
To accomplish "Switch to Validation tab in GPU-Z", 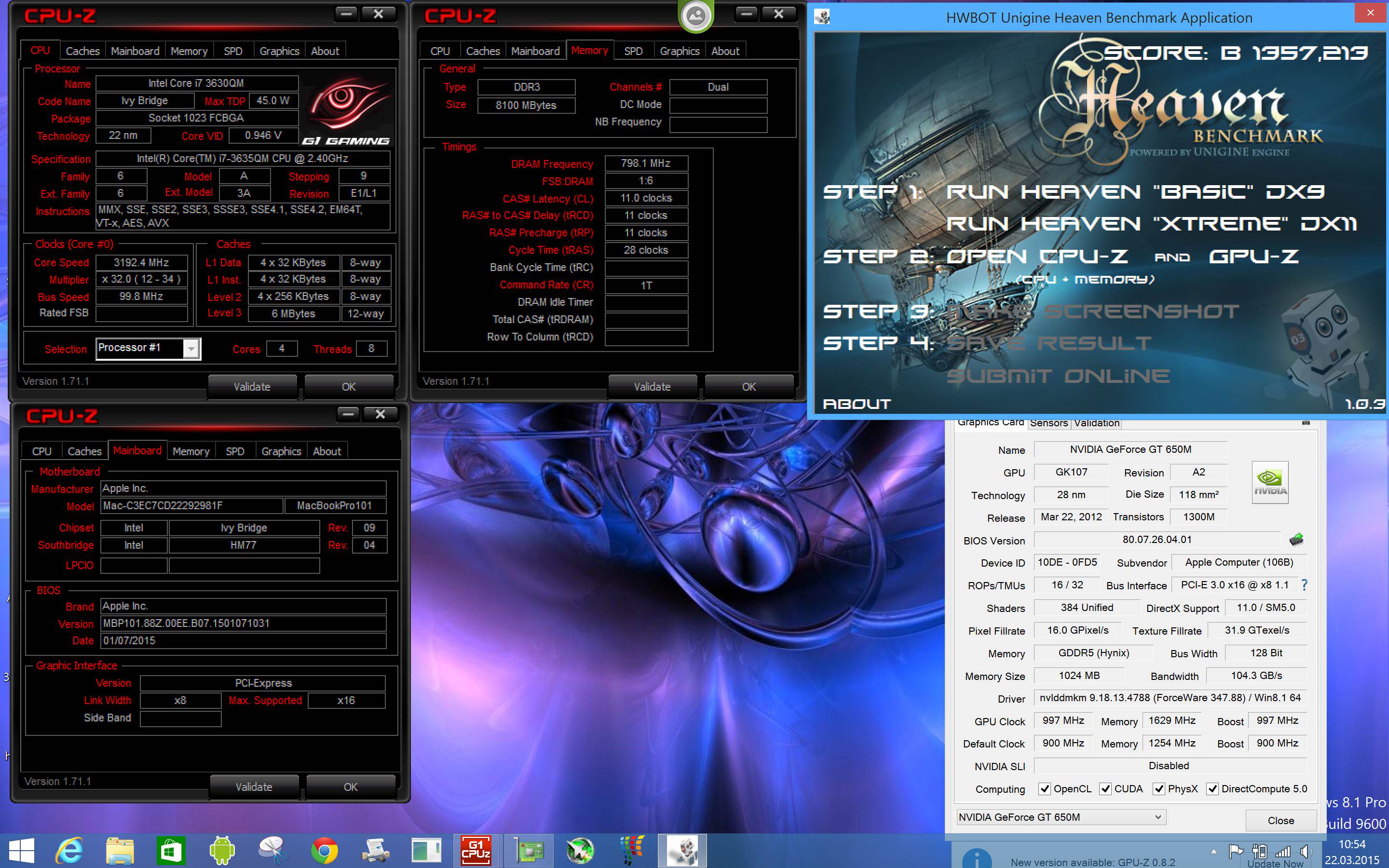I will [1096, 423].
